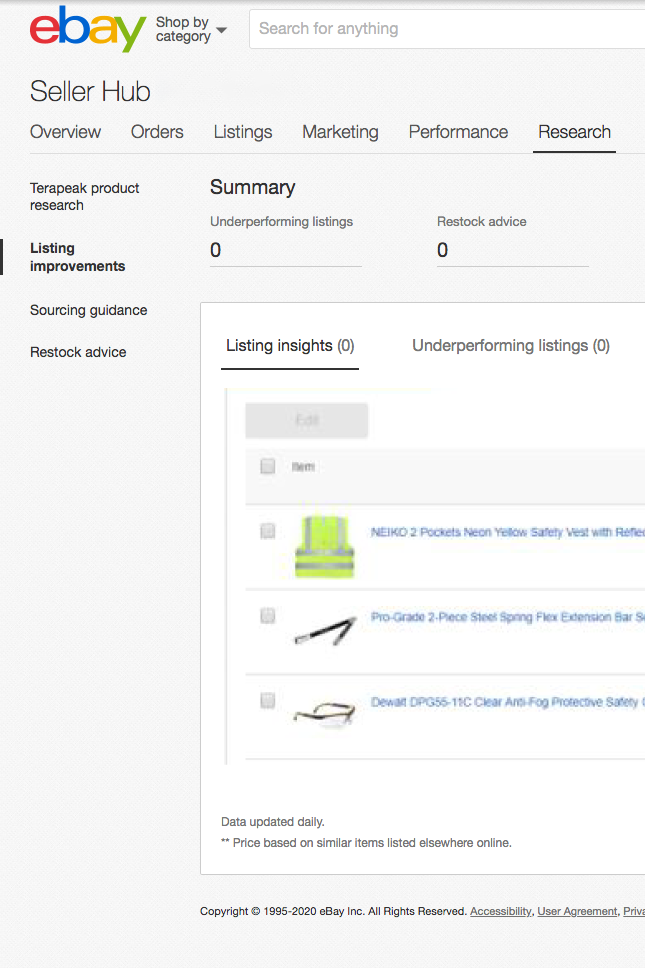
Task: Click the Item column header
Action: (x=303, y=467)
